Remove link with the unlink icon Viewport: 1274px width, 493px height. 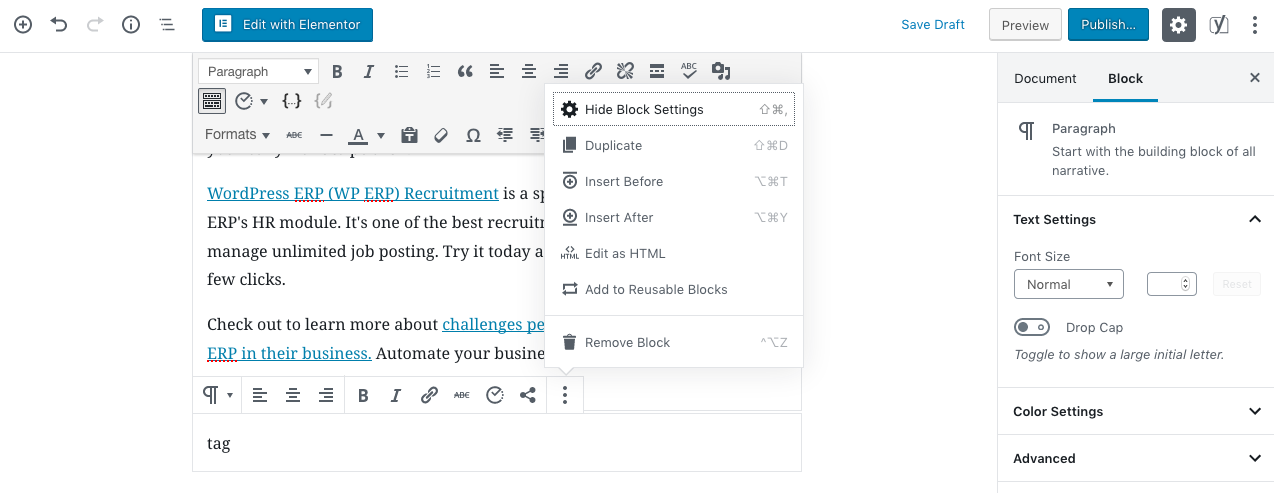(625, 71)
